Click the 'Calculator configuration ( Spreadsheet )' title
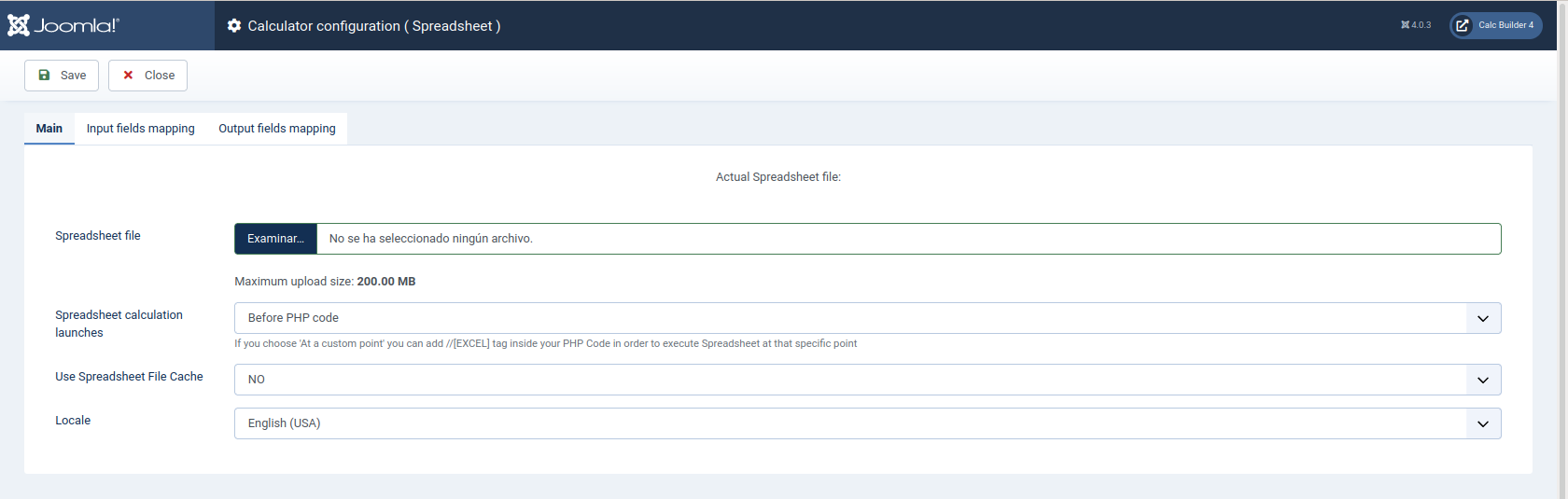The image size is (1568, 499). pos(374,26)
